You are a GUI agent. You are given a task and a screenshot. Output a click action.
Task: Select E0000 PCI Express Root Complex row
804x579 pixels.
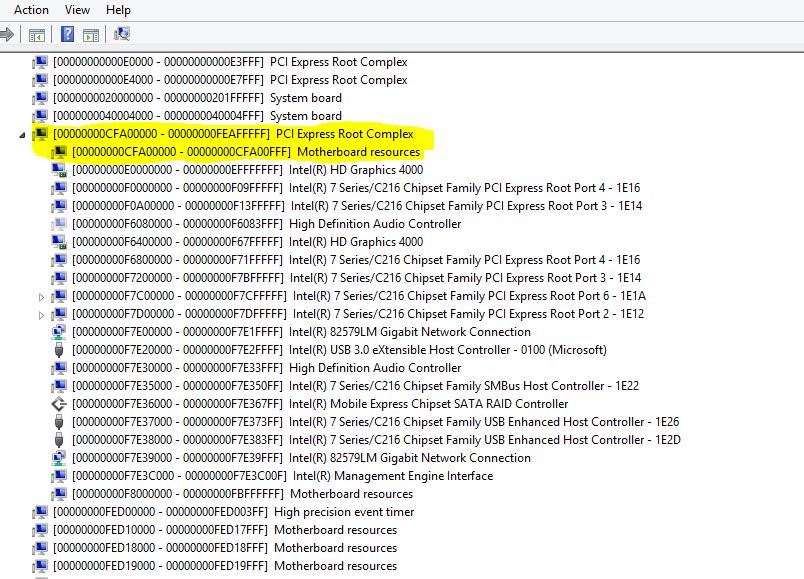pos(230,62)
